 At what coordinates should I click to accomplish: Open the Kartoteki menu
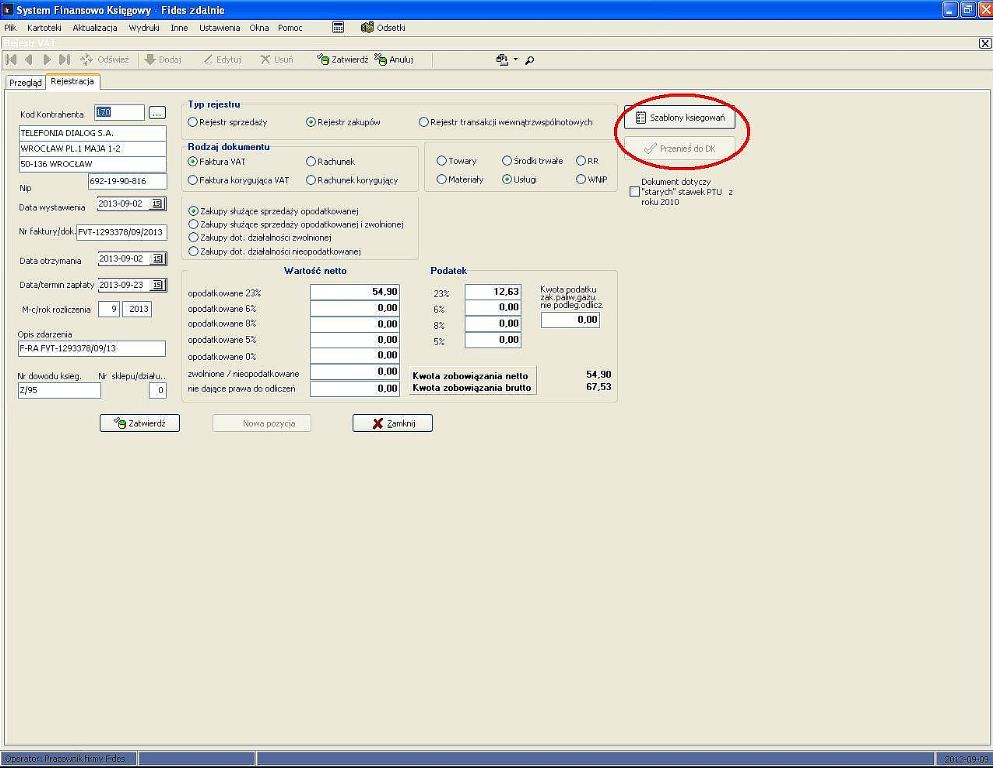coord(44,28)
